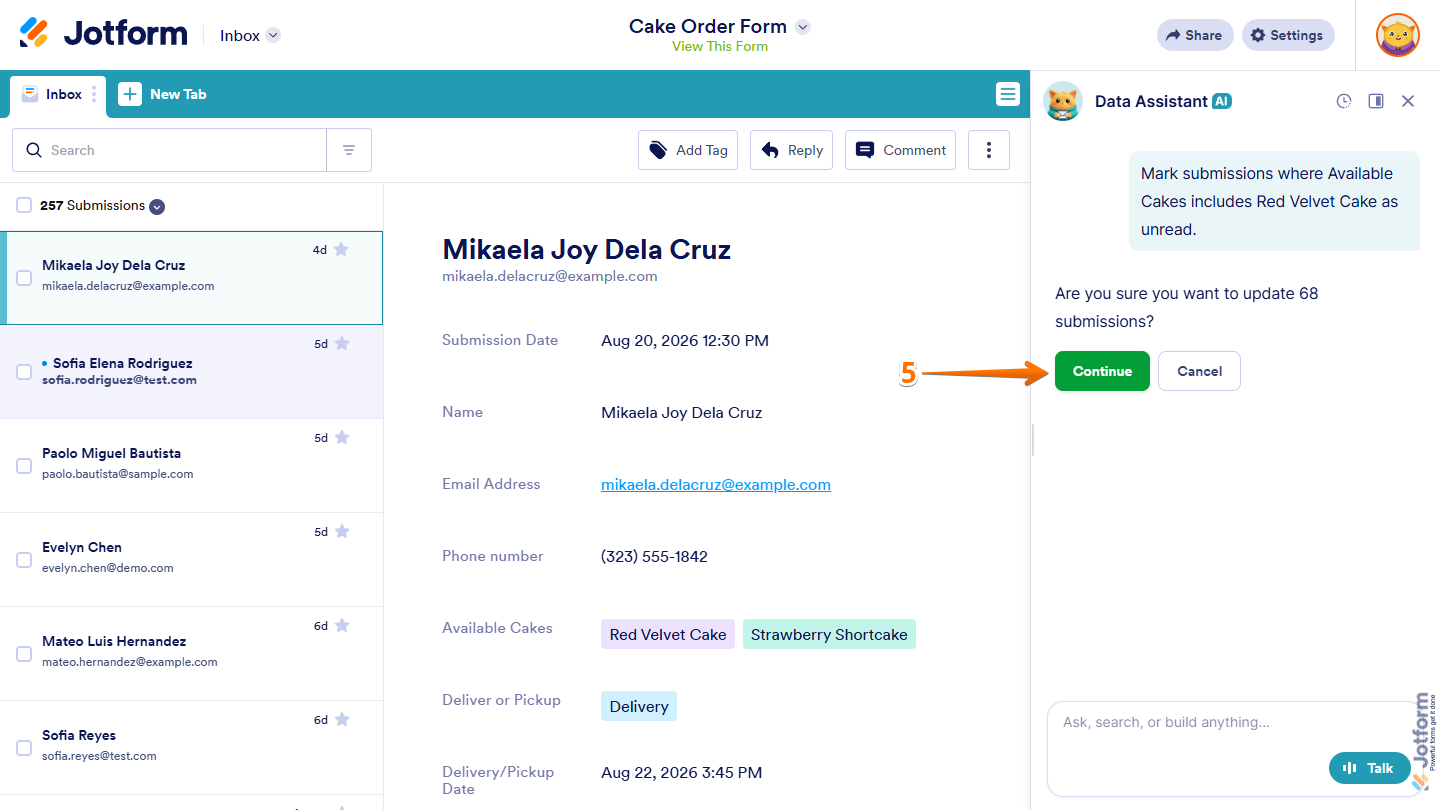Click the Delivery tag
Screen dimensions: 1440x810
639,706
